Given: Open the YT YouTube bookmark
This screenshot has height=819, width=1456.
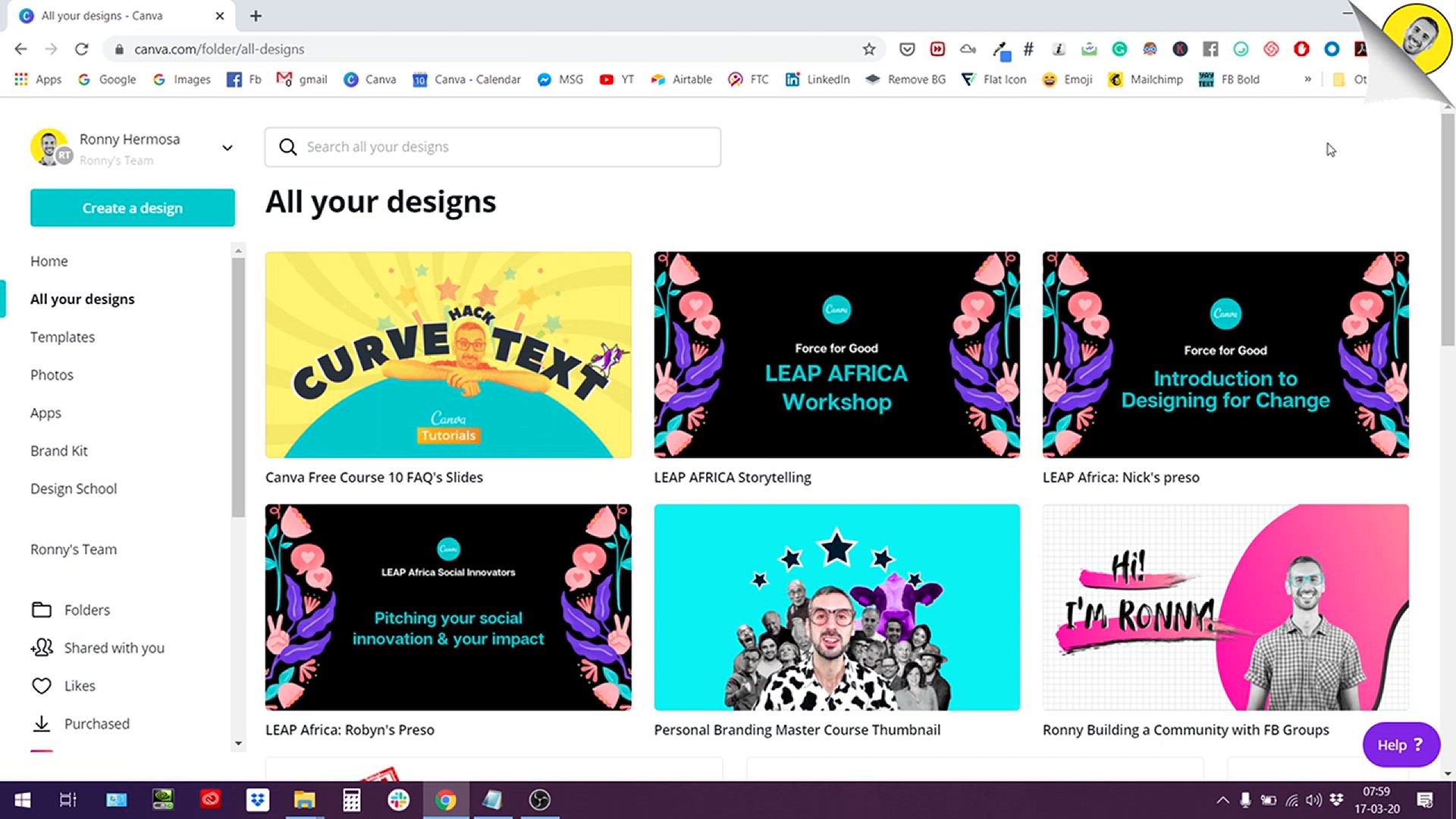Looking at the screenshot, I should pos(617,80).
